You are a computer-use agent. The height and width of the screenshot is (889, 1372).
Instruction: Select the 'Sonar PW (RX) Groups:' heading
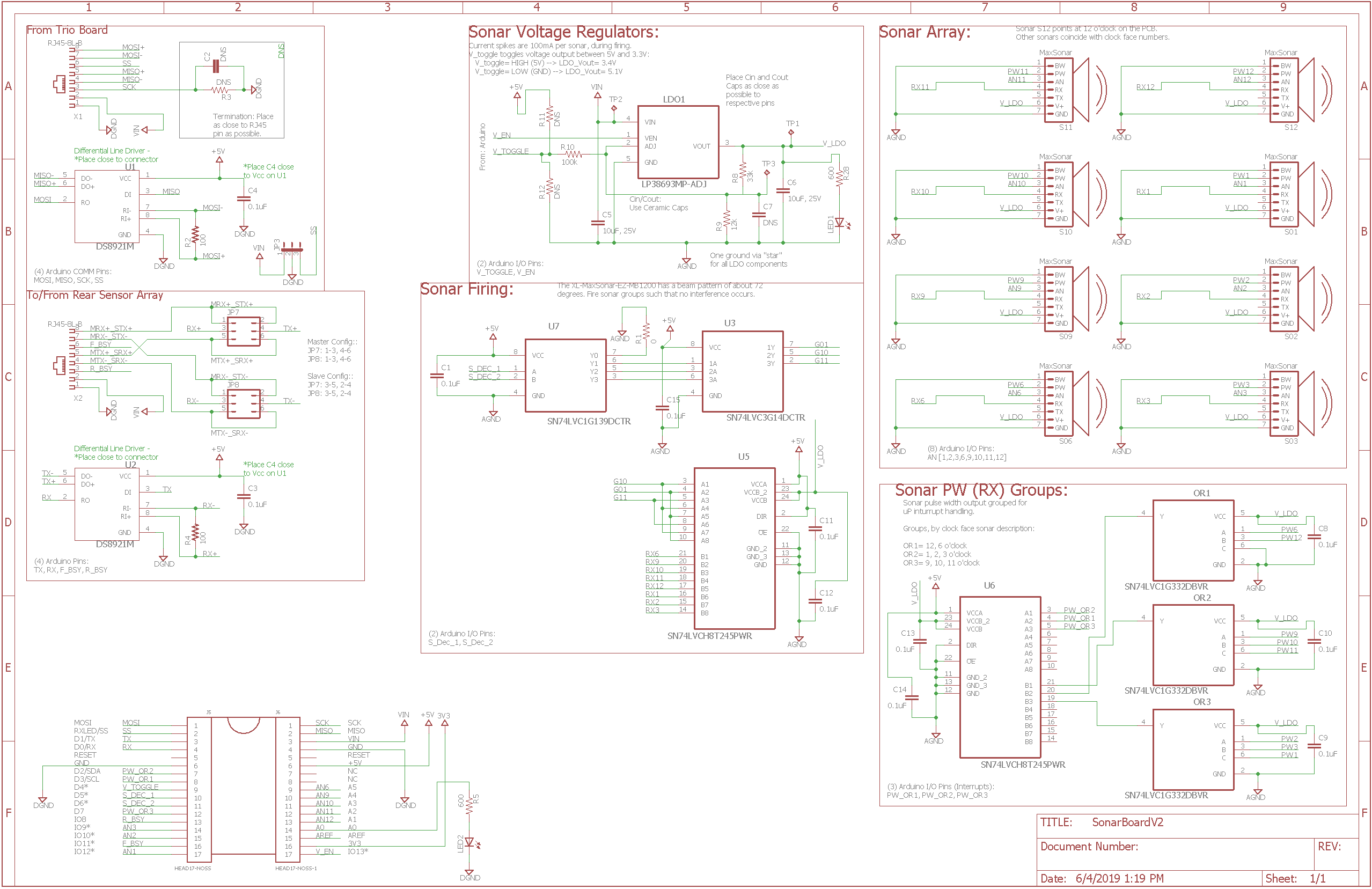coord(981,490)
